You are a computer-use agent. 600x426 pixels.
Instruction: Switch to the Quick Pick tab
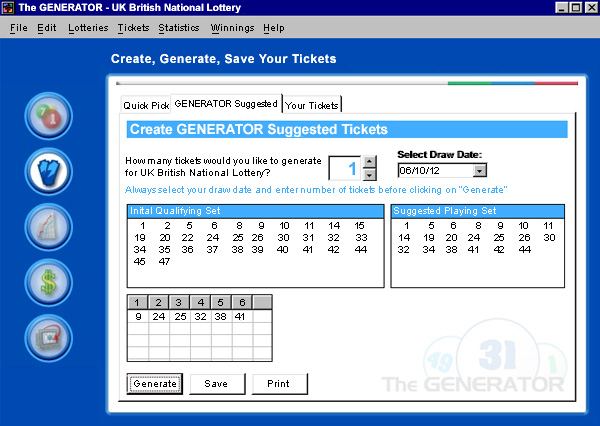tap(146, 105)
